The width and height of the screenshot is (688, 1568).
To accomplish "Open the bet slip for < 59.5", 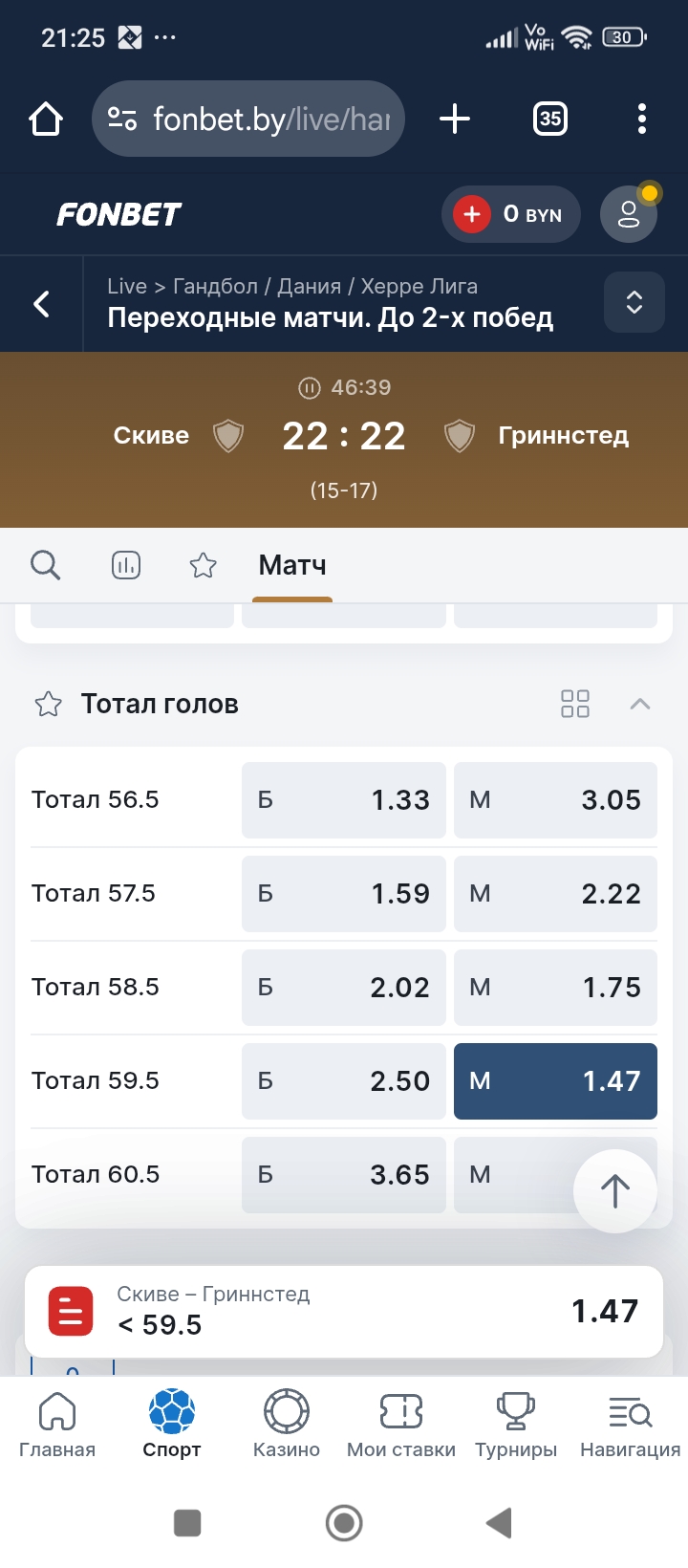I will tap(344, 1311).
